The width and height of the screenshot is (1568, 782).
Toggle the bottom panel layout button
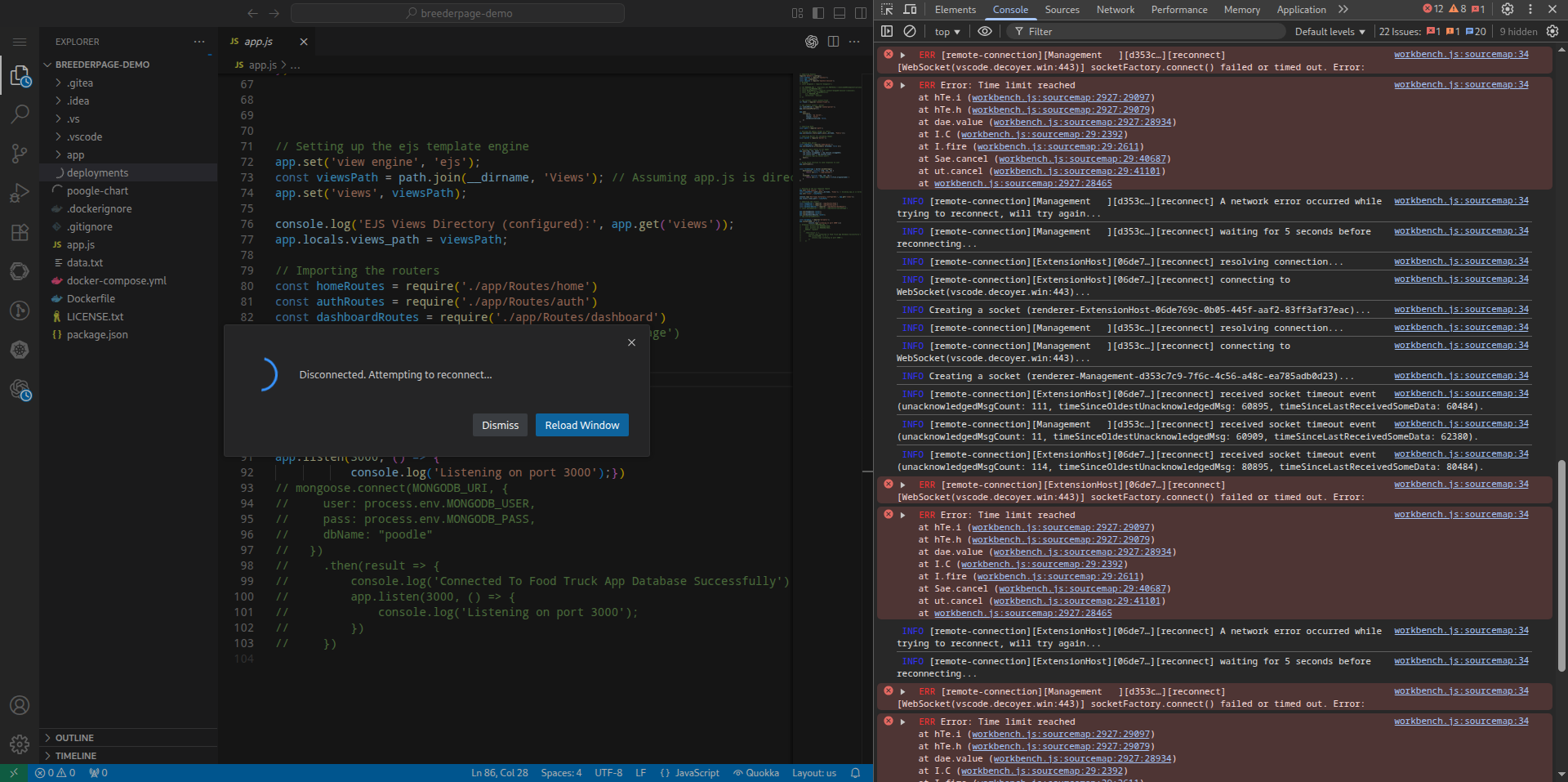(840, 13)
